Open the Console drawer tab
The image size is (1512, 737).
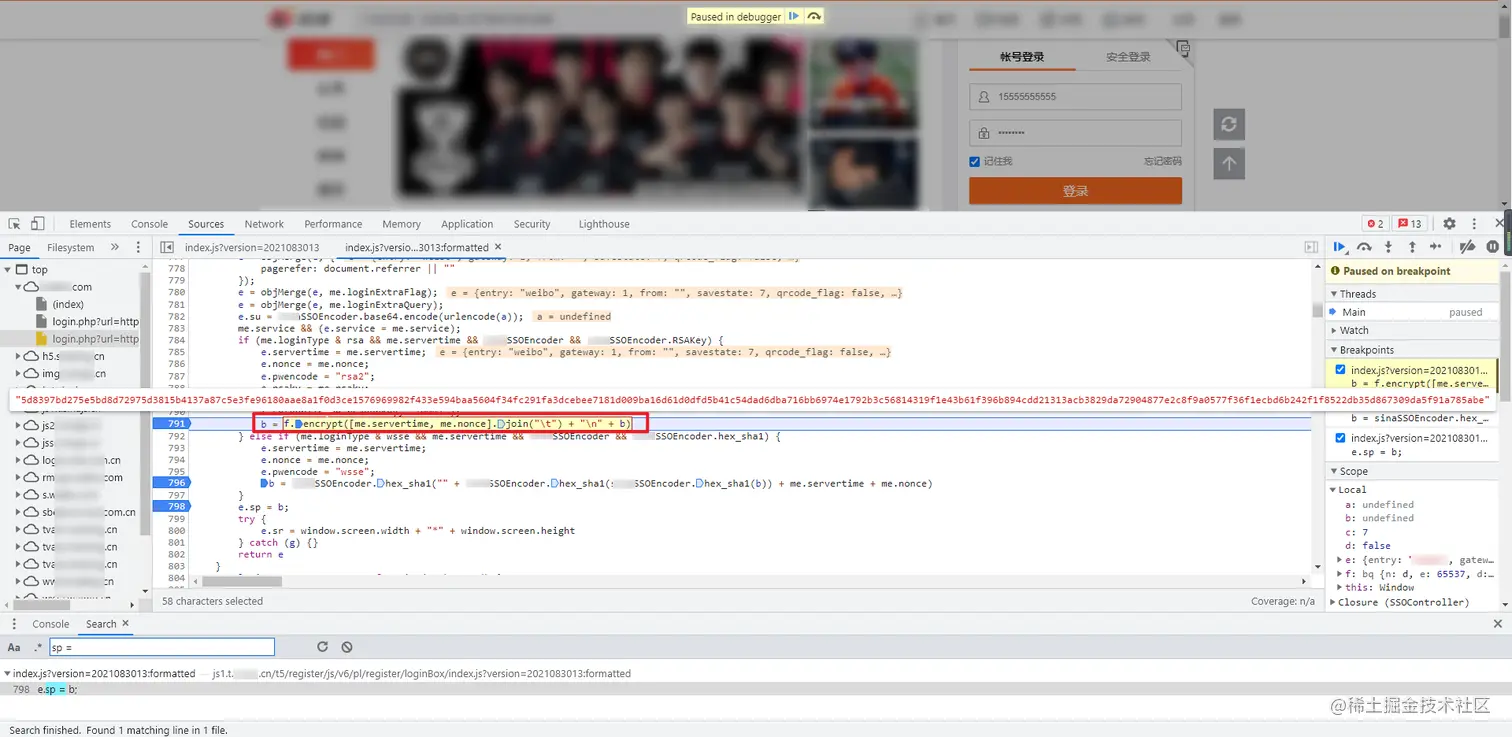click(x=50, y=624)
